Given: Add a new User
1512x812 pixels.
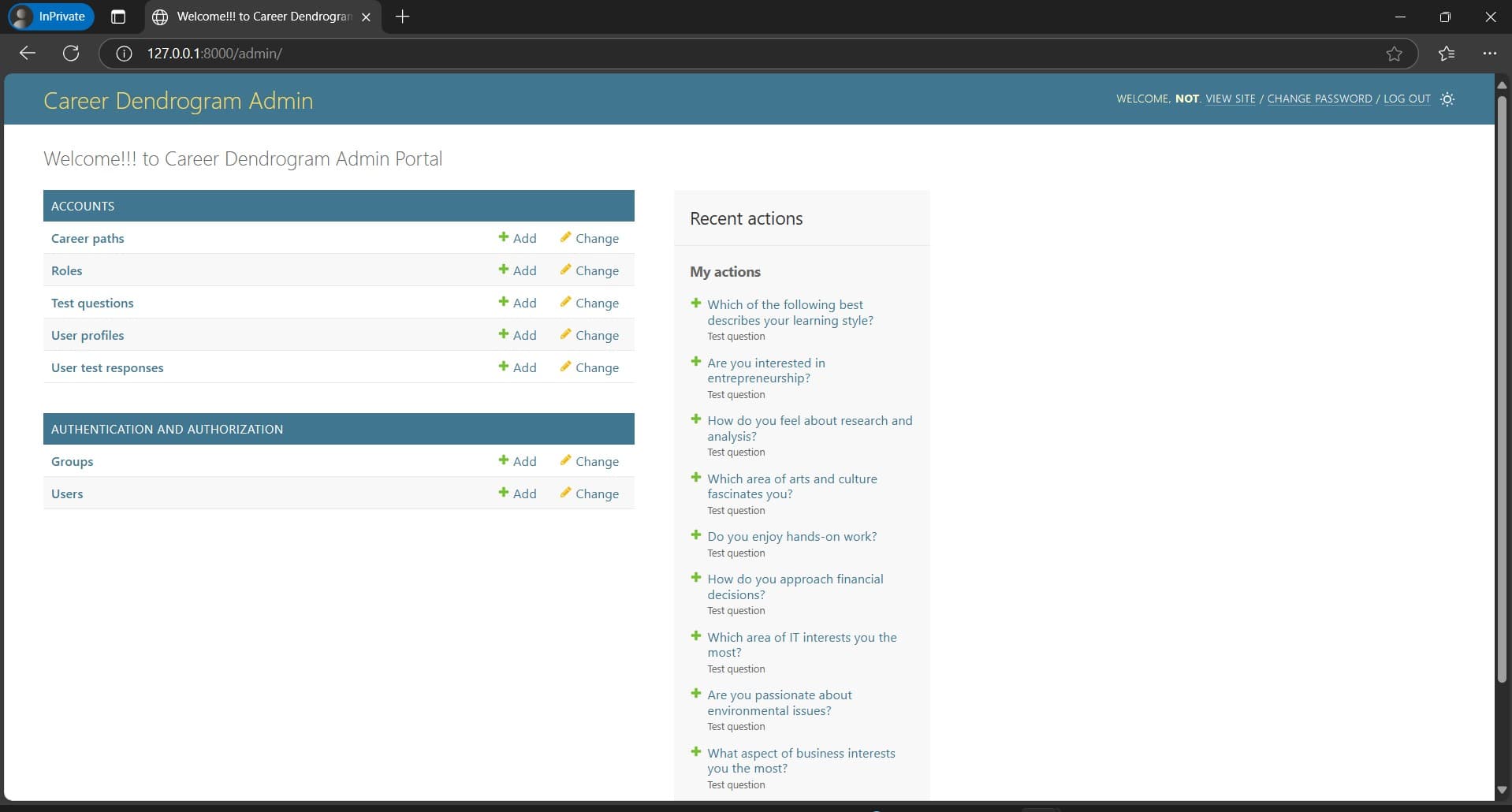Looking at the screenshot, I should pyautogui.click(x=517, y=494).
